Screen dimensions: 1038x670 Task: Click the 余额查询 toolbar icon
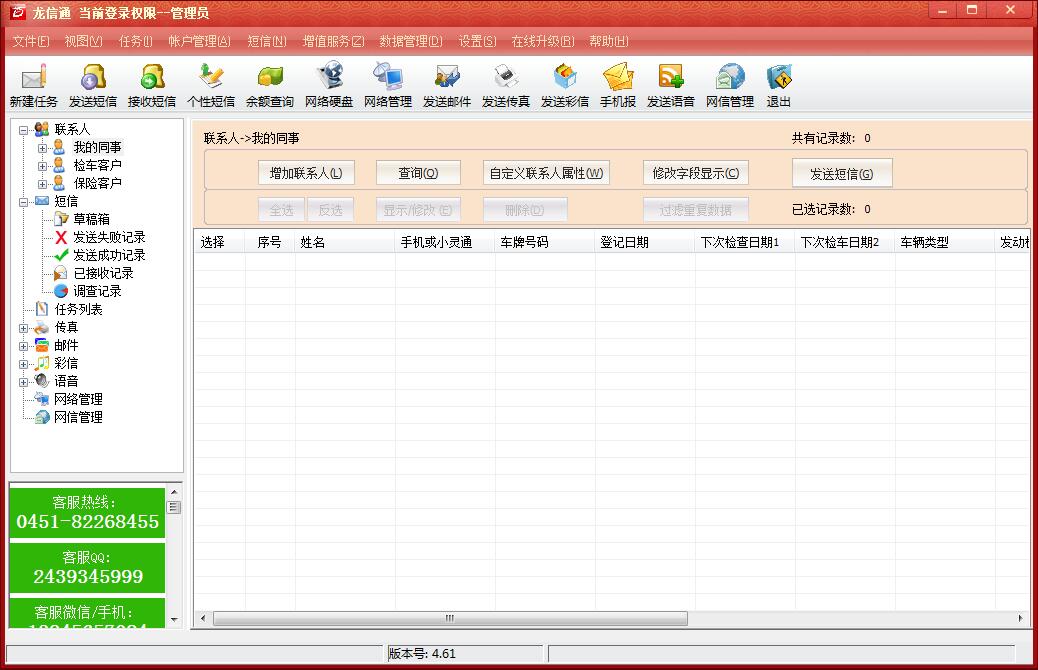(270, 78)
